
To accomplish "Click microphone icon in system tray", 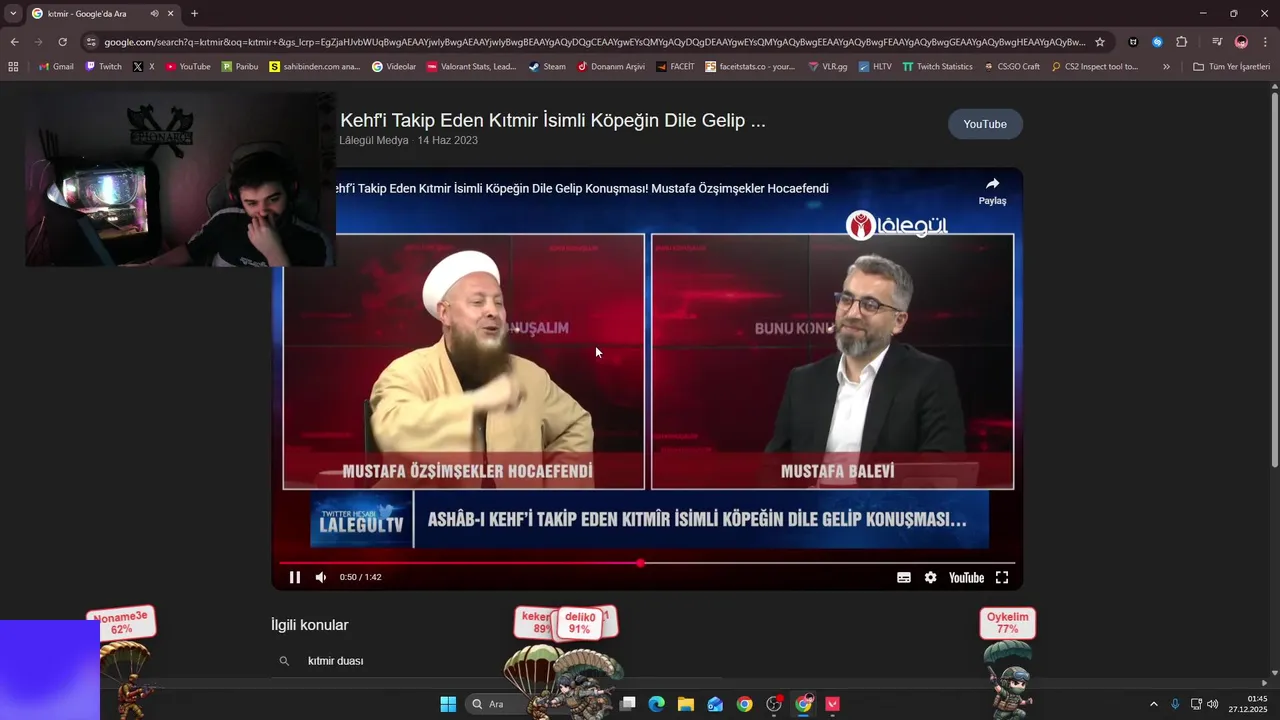I will (1176, 704).
